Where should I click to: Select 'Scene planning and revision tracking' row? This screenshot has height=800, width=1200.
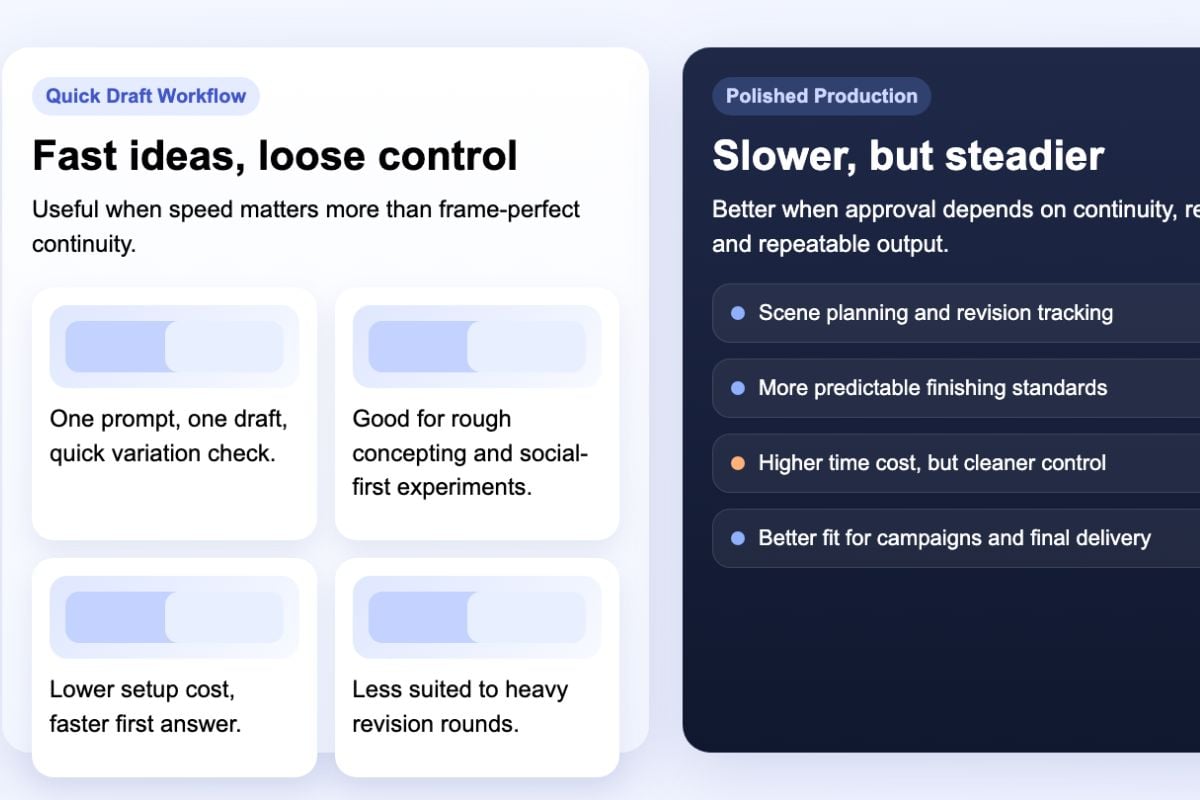(x=956, y=313)
